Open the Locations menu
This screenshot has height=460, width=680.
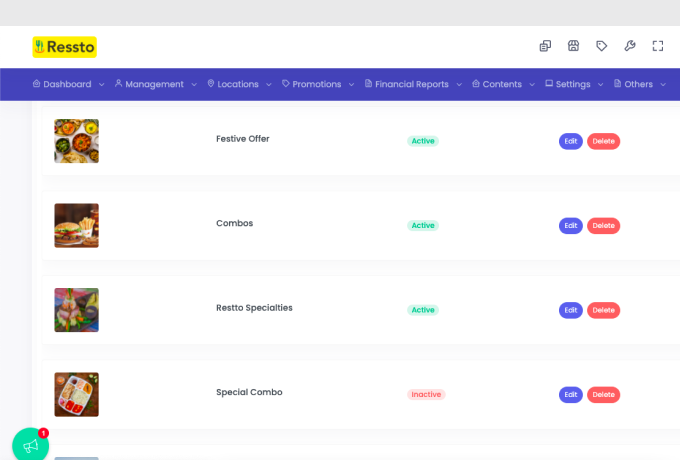pos(239,84)
